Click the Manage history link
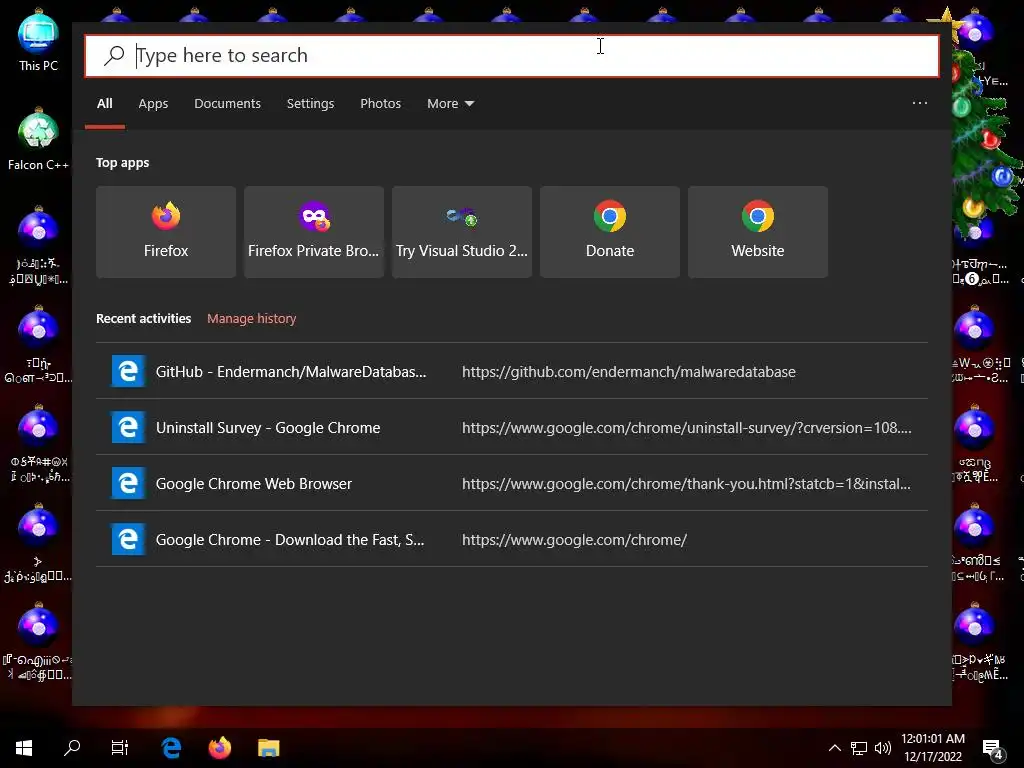Screen dimensions: 1024x768 251,319
